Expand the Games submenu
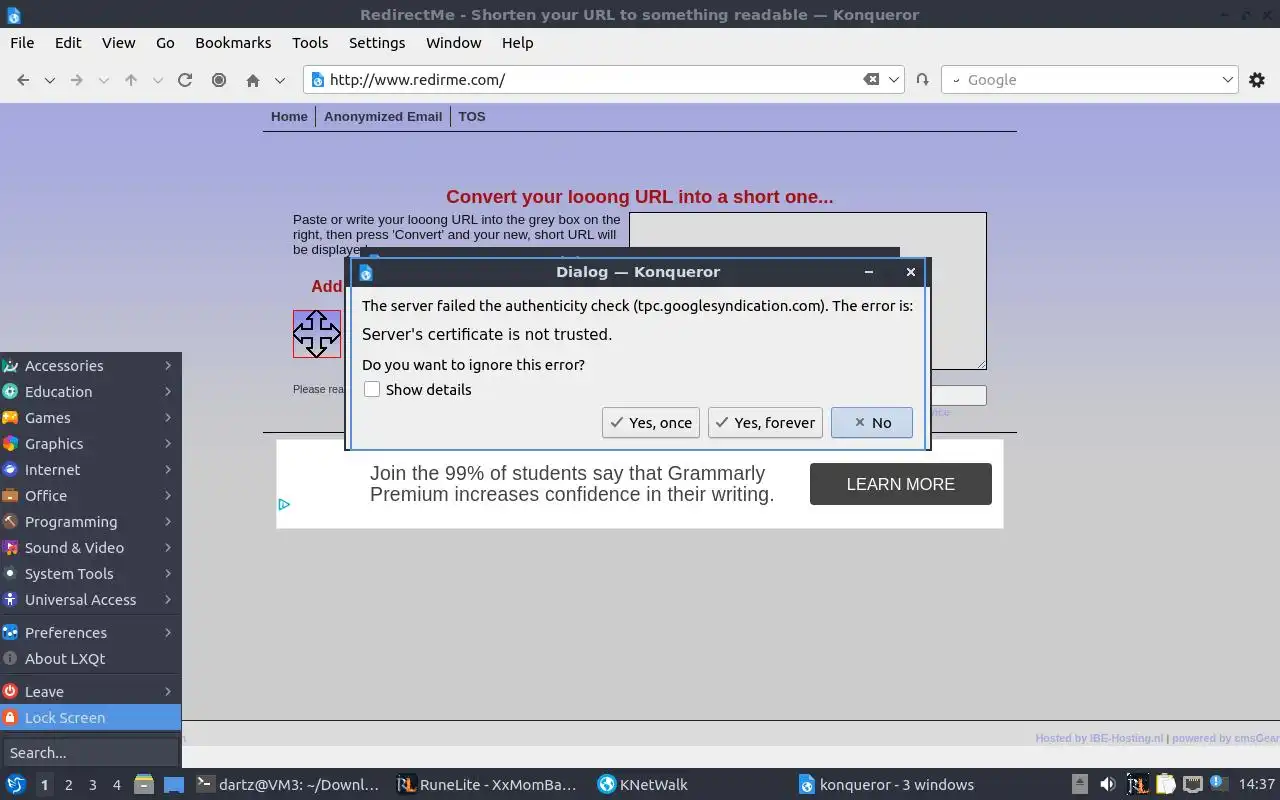 [90, 418]
